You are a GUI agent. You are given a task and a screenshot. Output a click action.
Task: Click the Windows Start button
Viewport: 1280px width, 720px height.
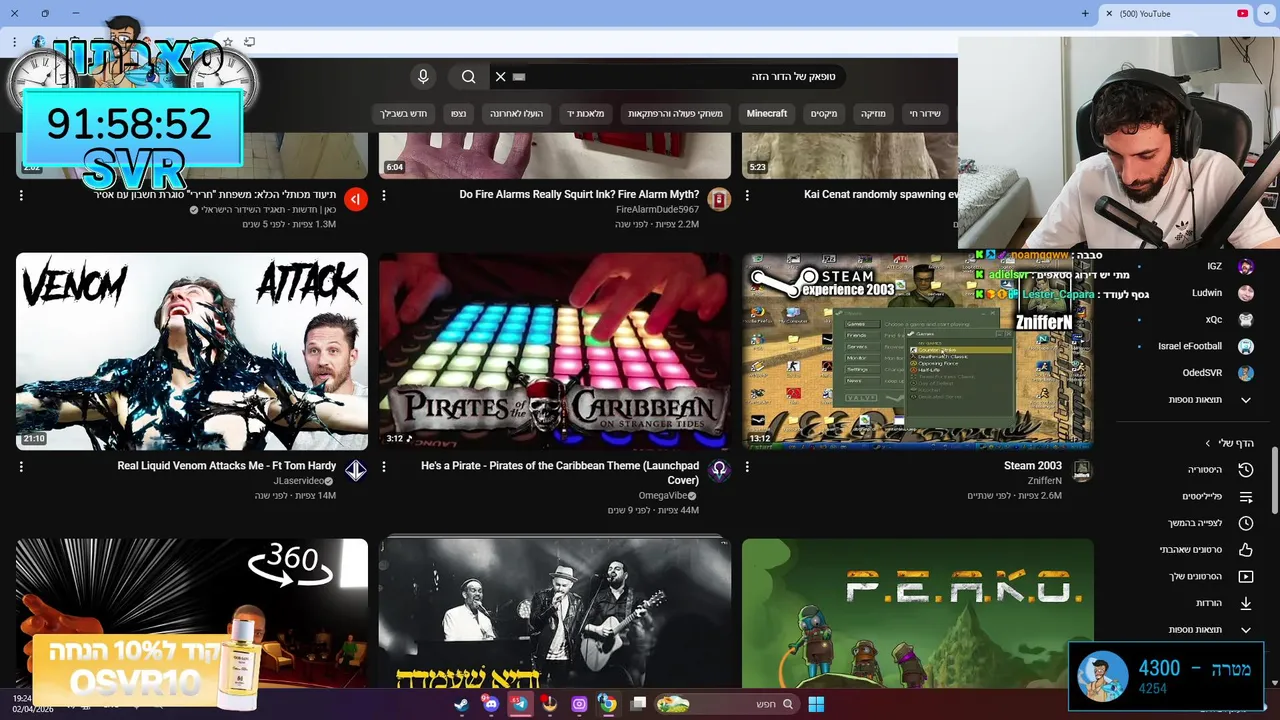[x=816, y=704]
